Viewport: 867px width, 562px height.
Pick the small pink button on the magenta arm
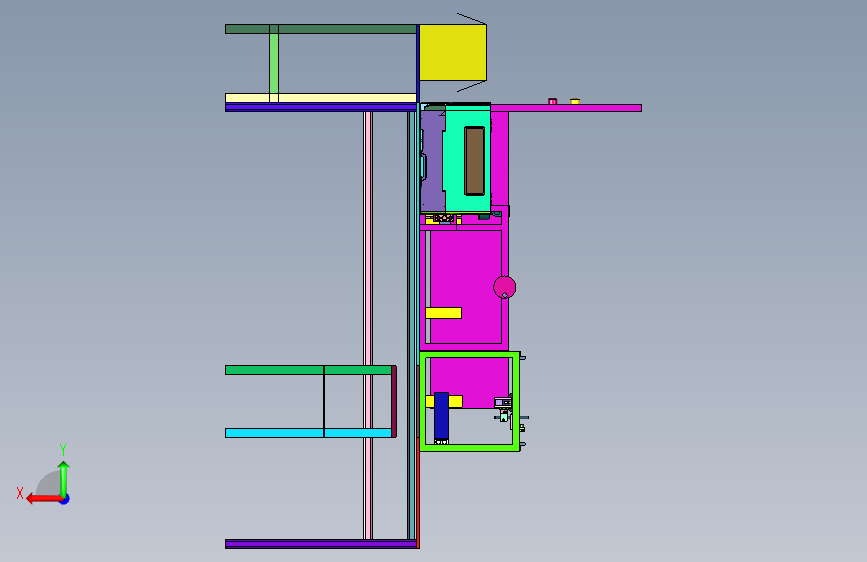click(x=552, y=101)
